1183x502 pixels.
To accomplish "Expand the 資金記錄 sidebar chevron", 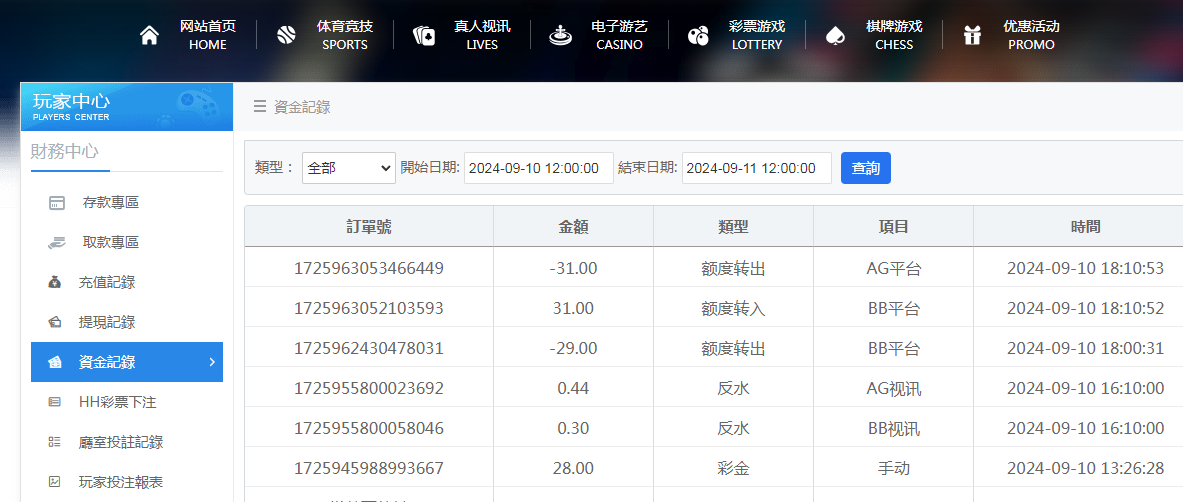I will (x=211, y=362).
